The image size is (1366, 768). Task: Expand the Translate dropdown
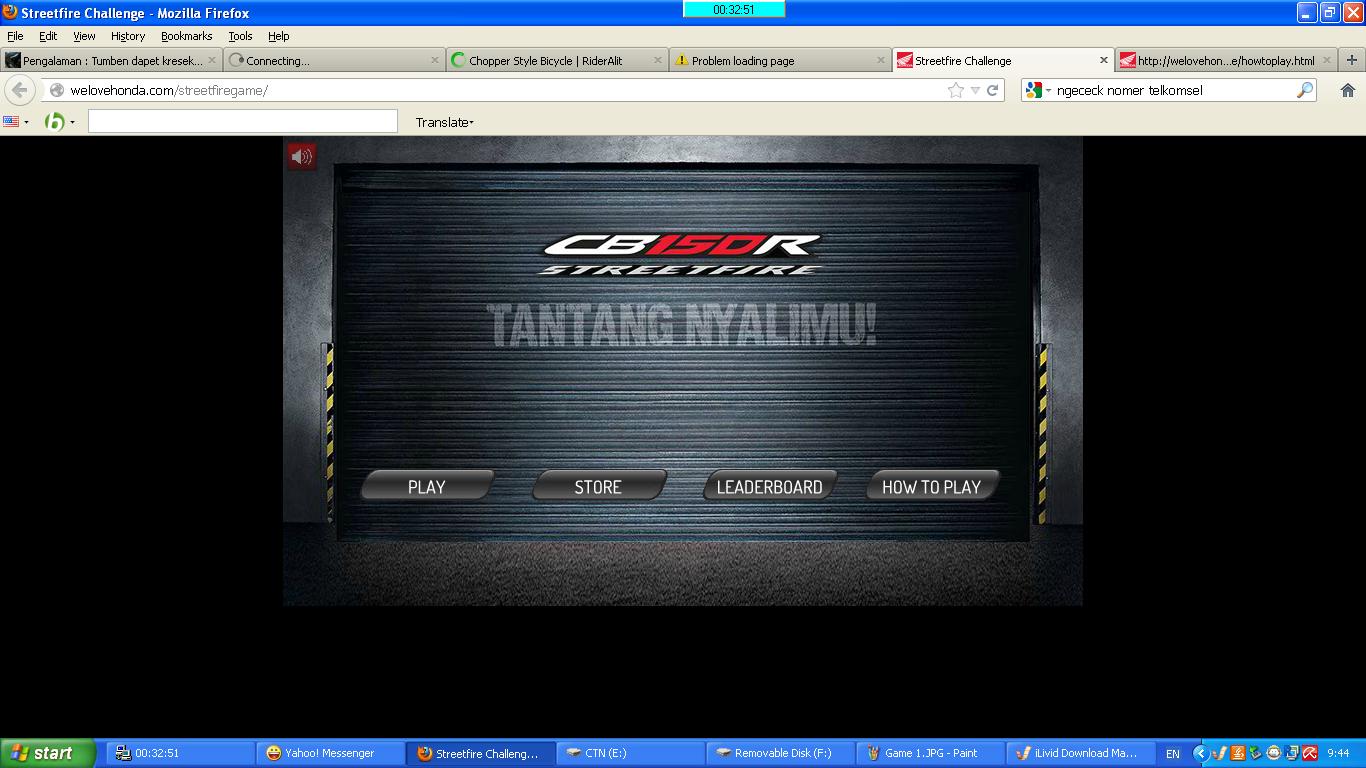point(445,122)
